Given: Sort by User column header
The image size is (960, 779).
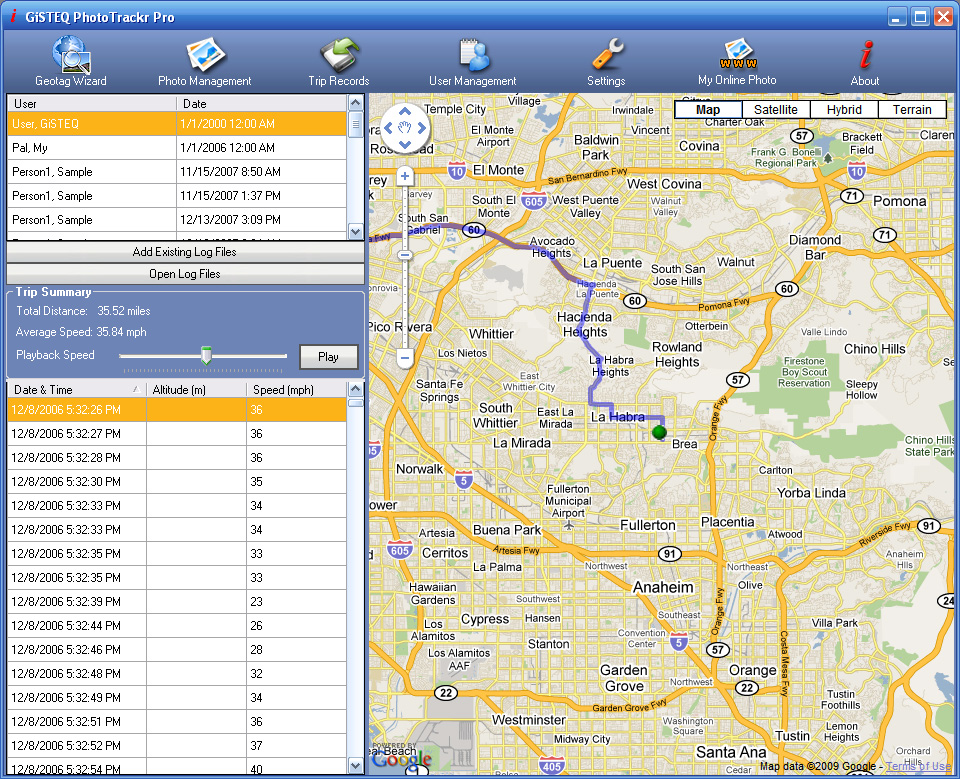Looking at the screenshot, I should point(92,103).
